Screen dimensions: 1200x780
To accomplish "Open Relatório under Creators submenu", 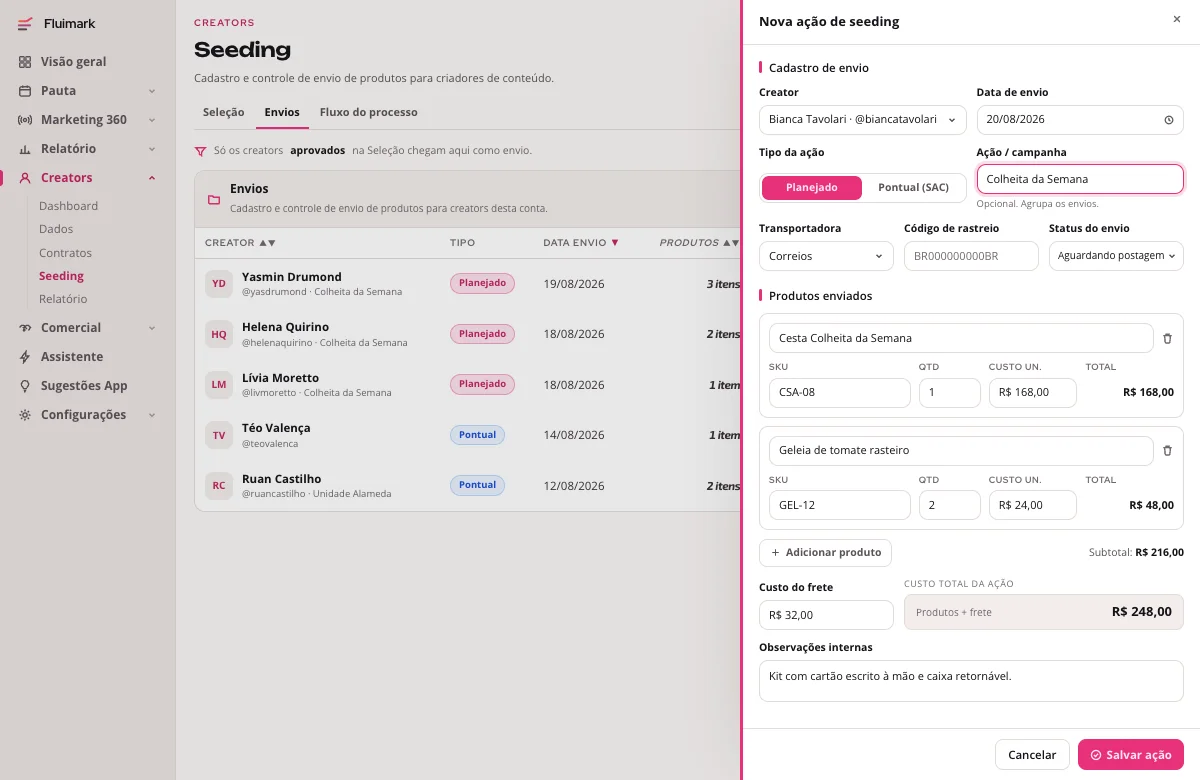I will pos(63,299).
